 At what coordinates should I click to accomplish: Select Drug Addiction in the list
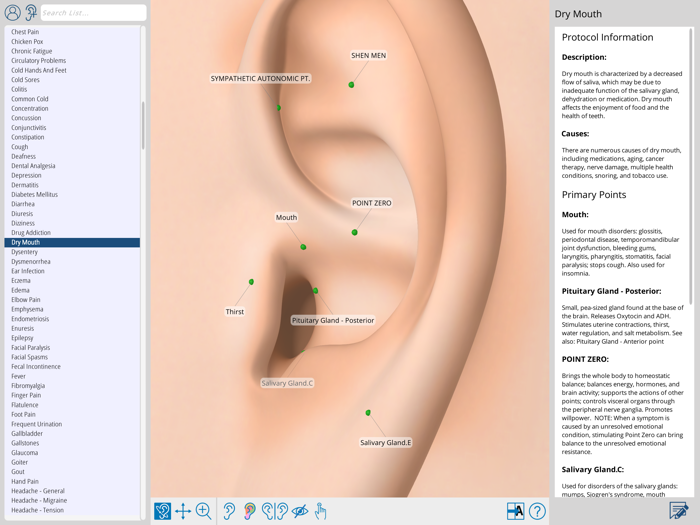coord(72,233)
